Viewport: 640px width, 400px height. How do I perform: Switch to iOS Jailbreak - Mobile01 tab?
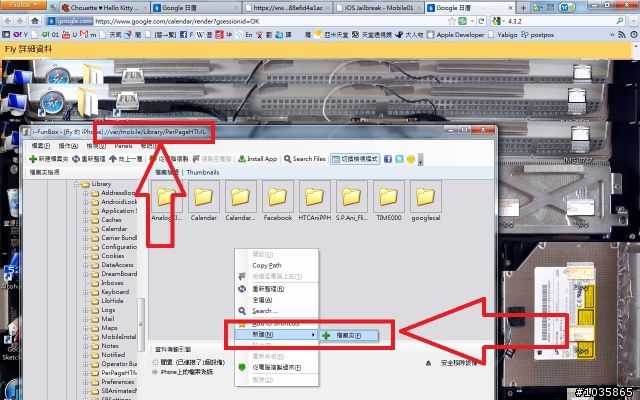tap(378, 8)
